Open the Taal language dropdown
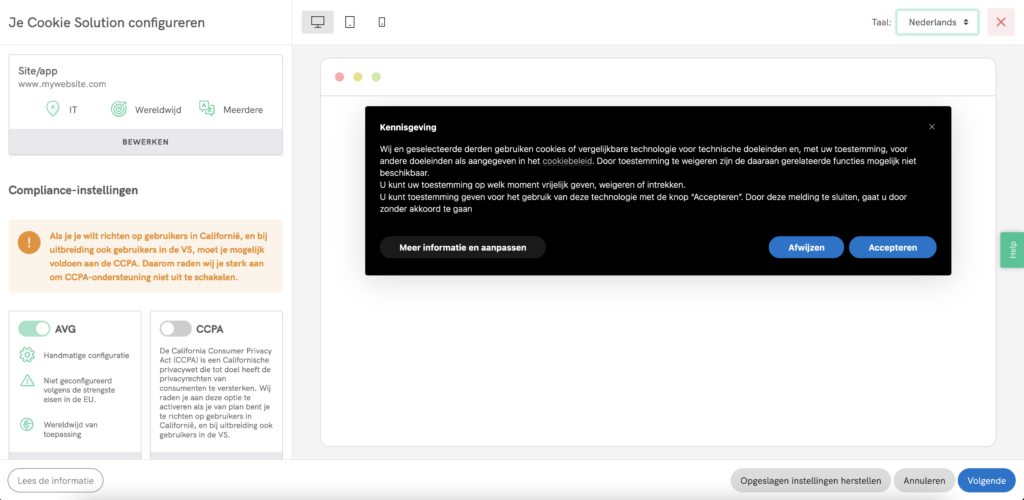Image resolution: width=1024 pixels, height=500 pixels. (x=937, y=22)
